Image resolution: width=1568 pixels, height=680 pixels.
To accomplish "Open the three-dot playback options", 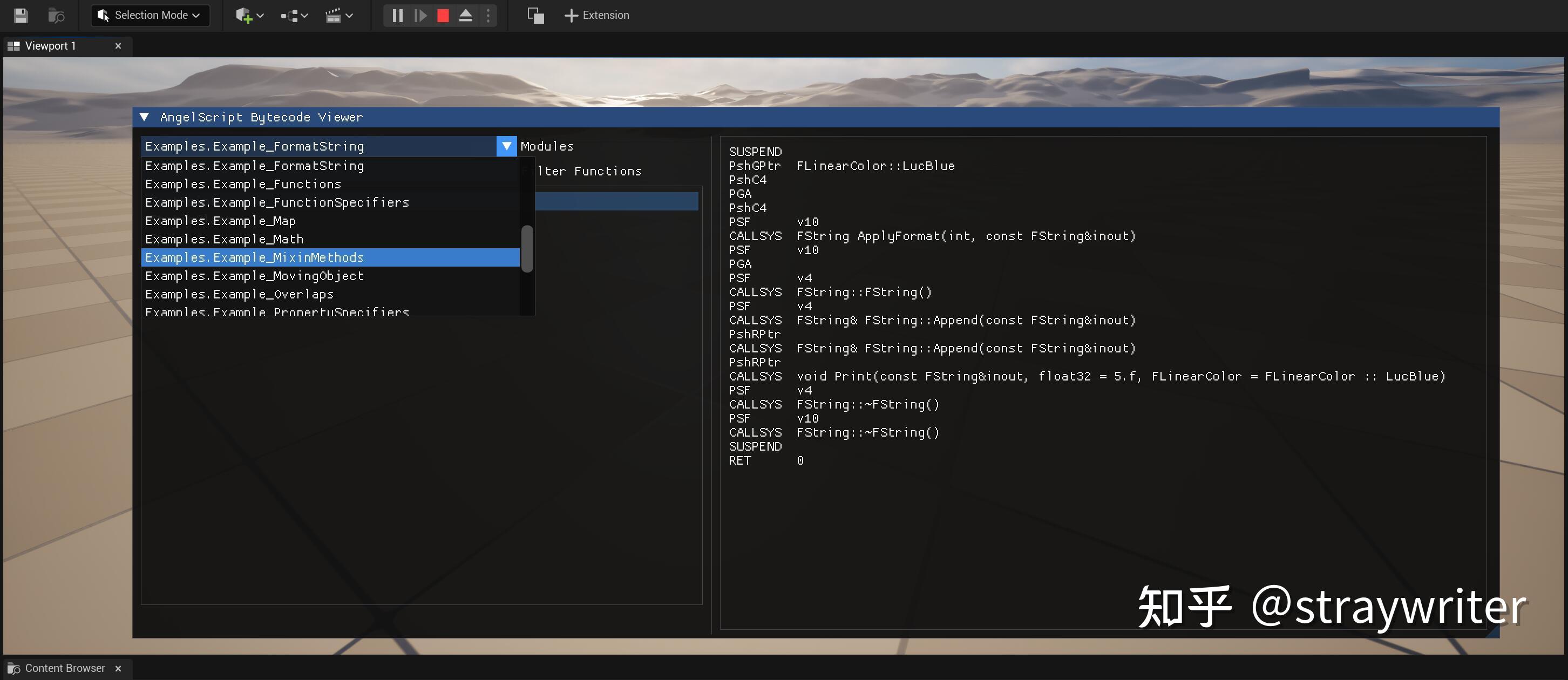I will 487,15.
